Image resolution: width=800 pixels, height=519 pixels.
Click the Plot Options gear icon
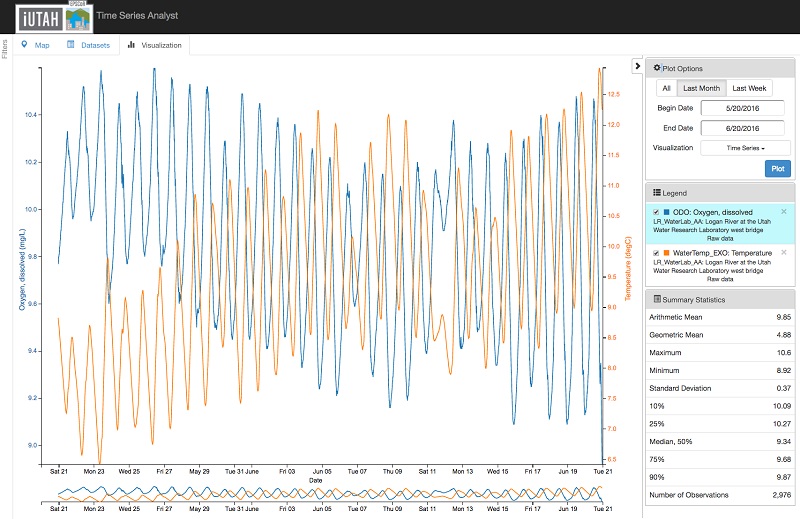click(657, 68)
